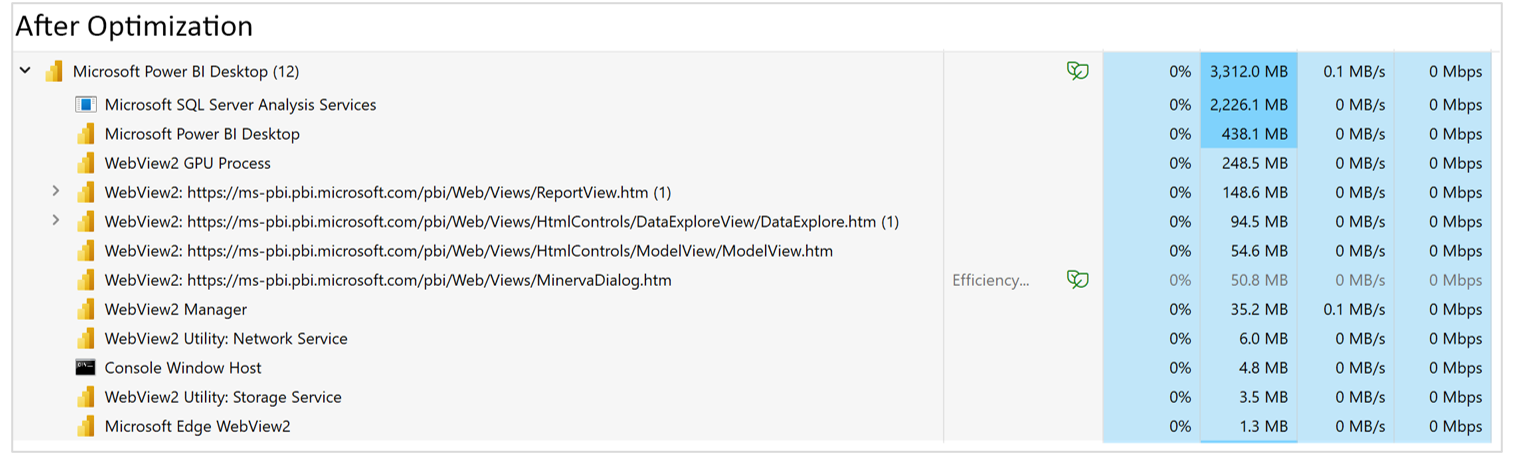Collapse the Microsoft Power BI Desktop (12) group
Viewport: 1513px width, 469px height.
tap(25, 71)
